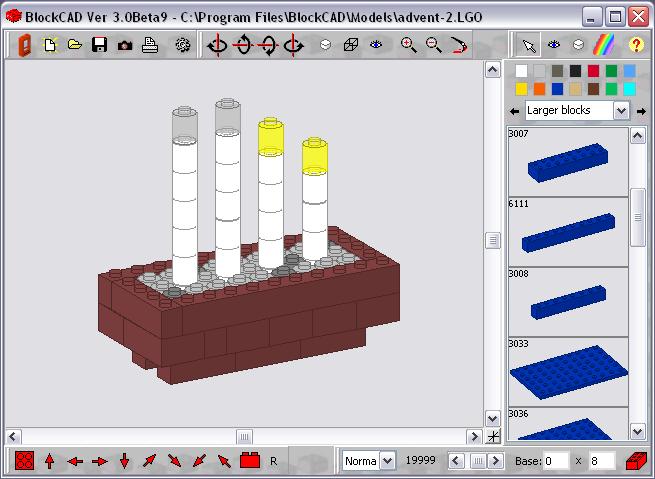
Task: Pick the light gray color swatch
Action: [539, 71]
